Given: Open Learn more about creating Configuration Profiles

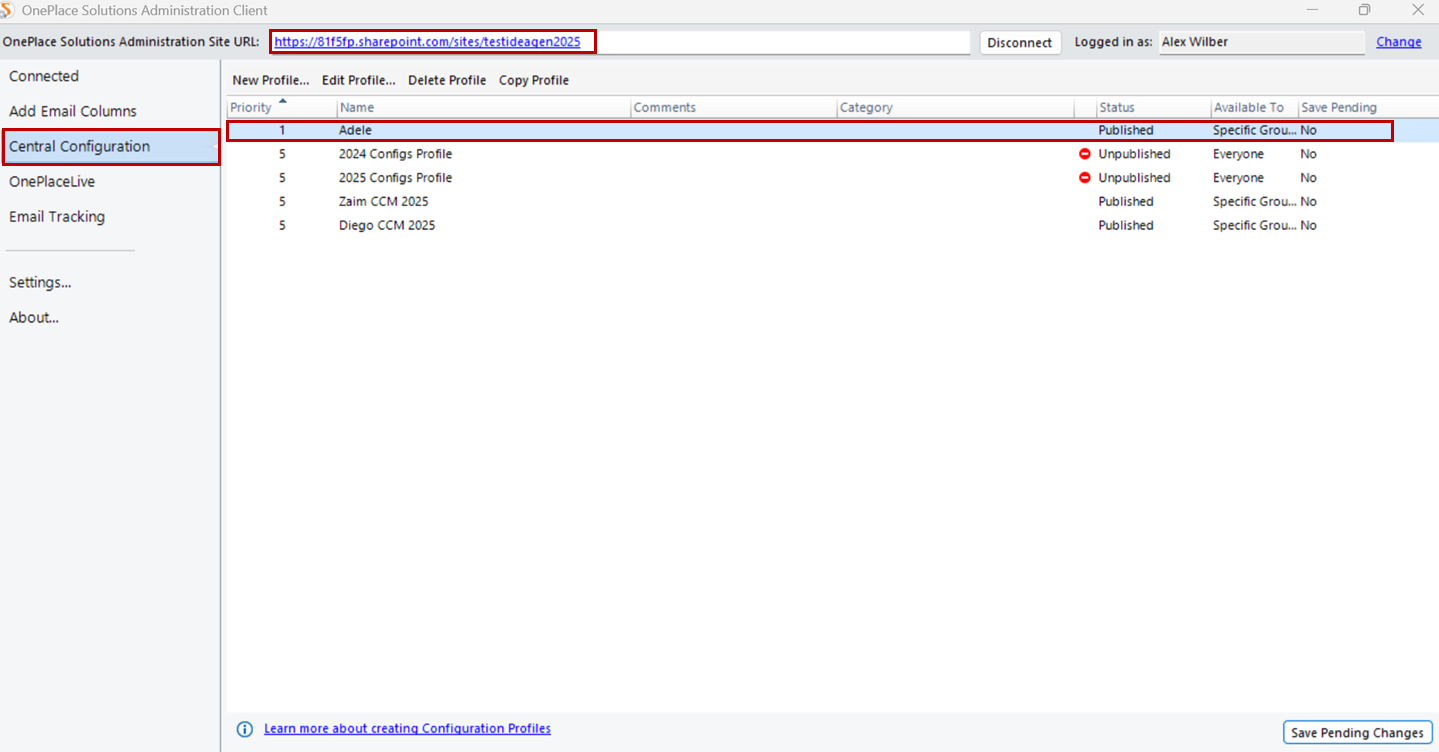Looking at the screenshot, I should coord(407,729).
